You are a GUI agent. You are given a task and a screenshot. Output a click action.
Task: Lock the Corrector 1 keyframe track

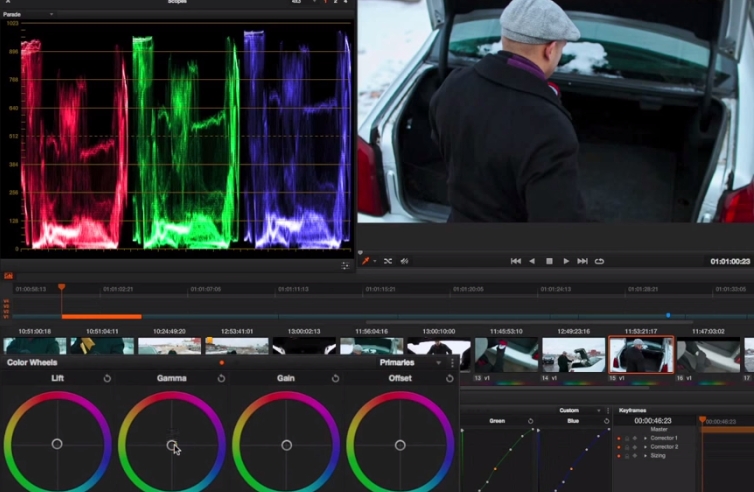[x=627, y=438]
